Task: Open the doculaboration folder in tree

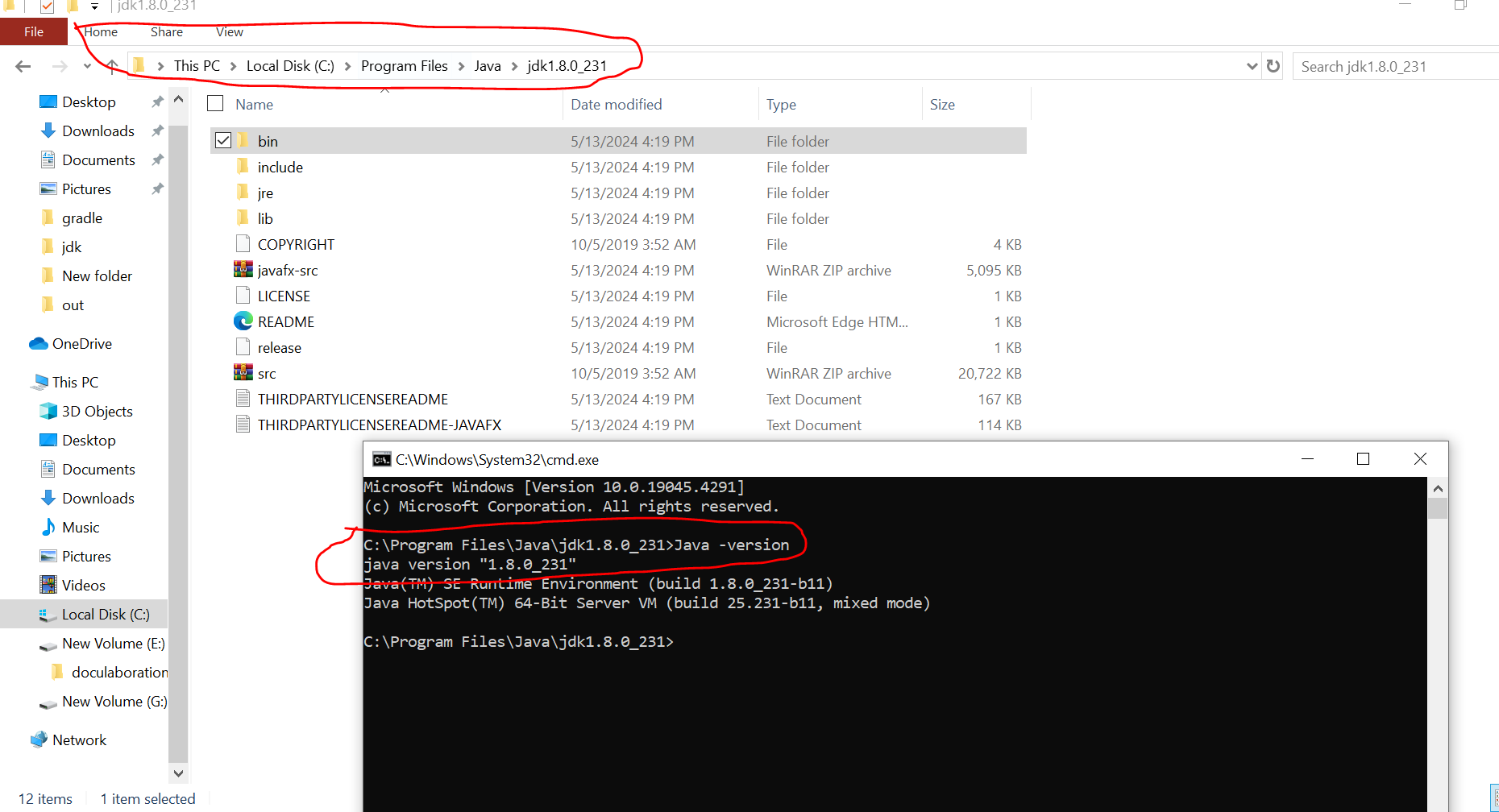Action: pyautogui.click(x=109, y=673)
